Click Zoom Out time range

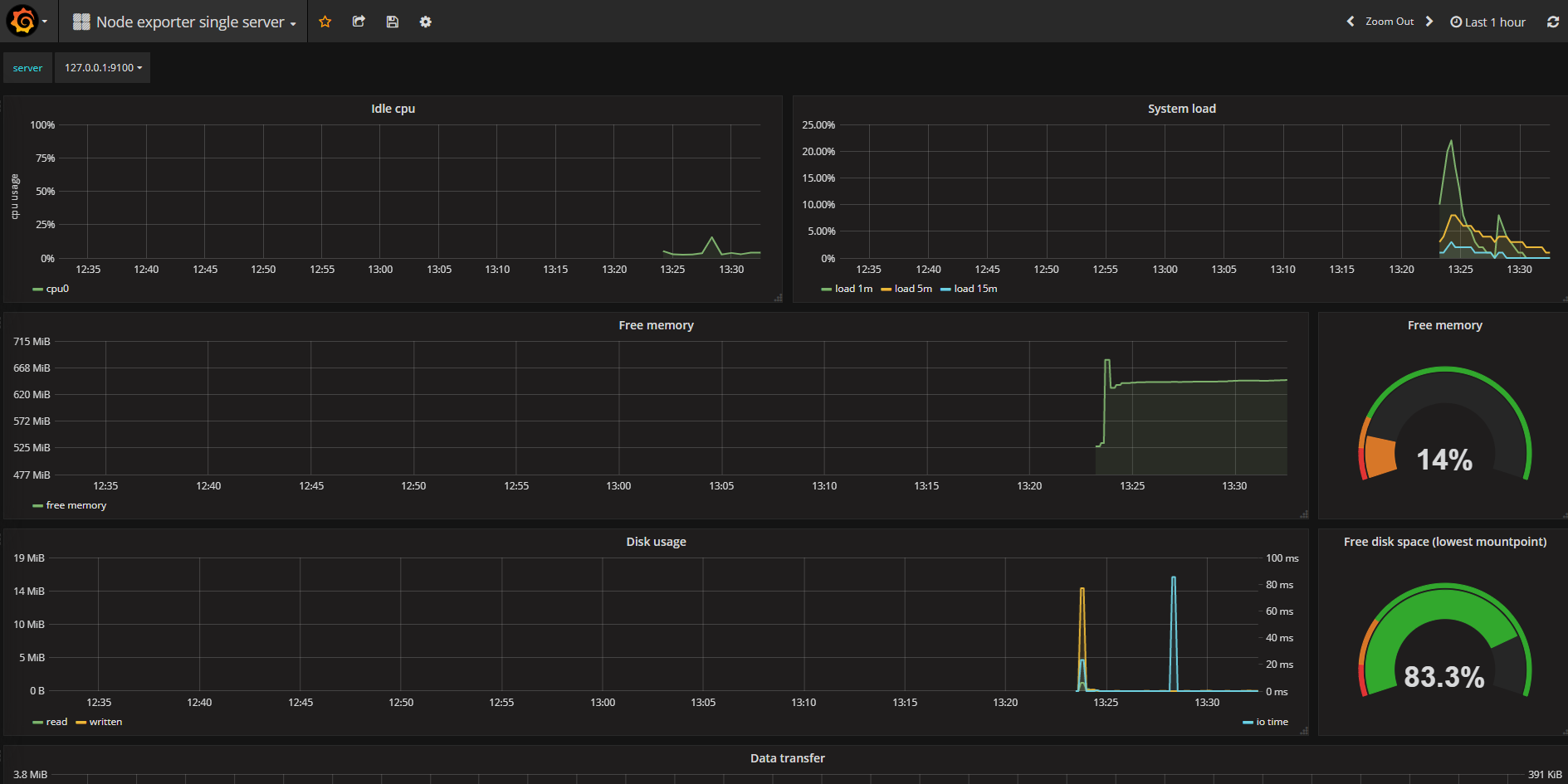pyautogui.click(x=1390, y=22)
